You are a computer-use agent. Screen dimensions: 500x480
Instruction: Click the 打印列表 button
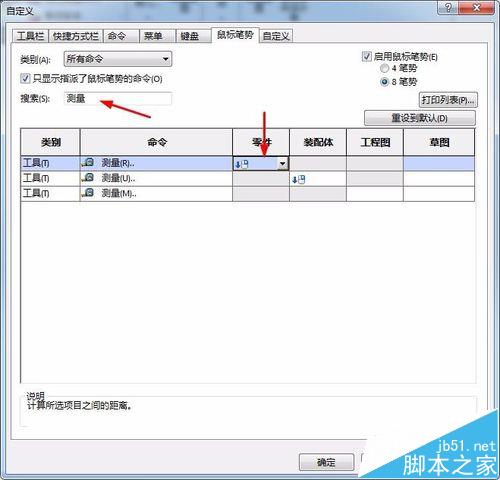pos(448,100)
